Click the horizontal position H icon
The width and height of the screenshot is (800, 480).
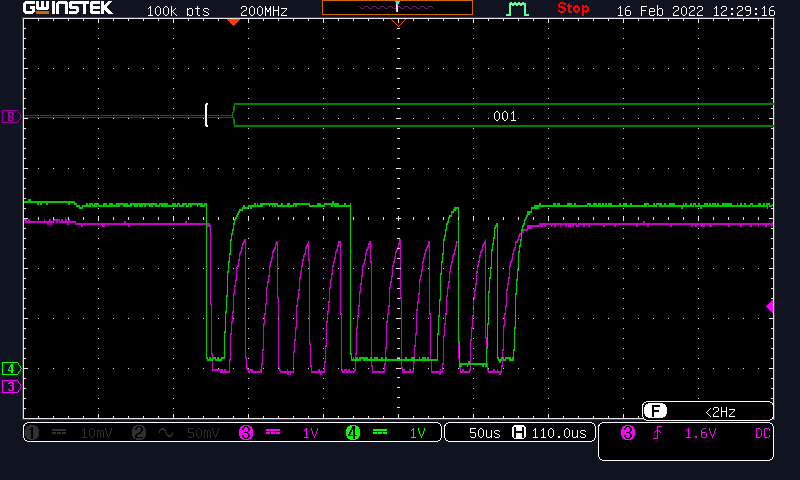[519, 433]
